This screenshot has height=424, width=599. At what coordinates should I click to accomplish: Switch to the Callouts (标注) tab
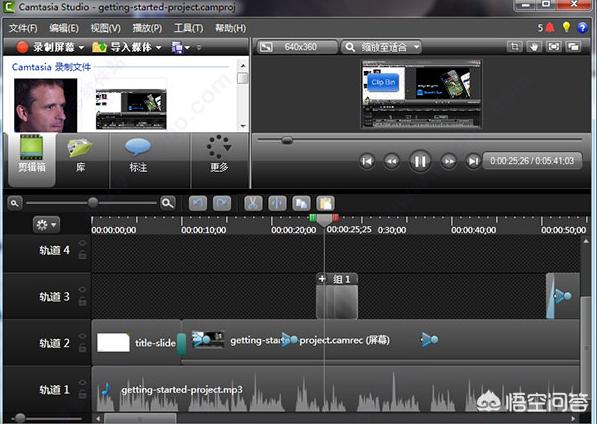pyautogui.click(x=138, y=160)
